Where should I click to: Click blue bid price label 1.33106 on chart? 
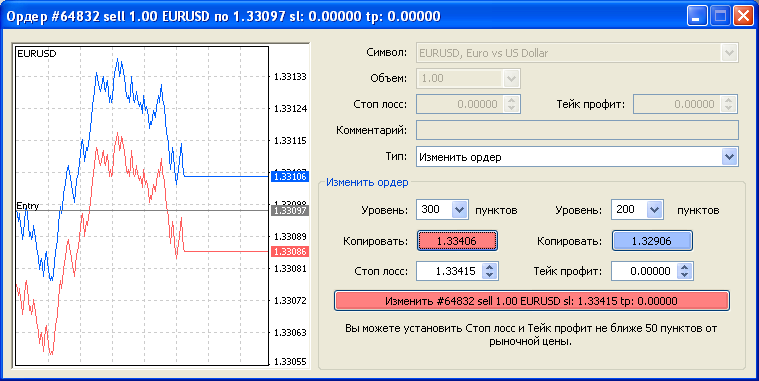click(x=290, y=177)
